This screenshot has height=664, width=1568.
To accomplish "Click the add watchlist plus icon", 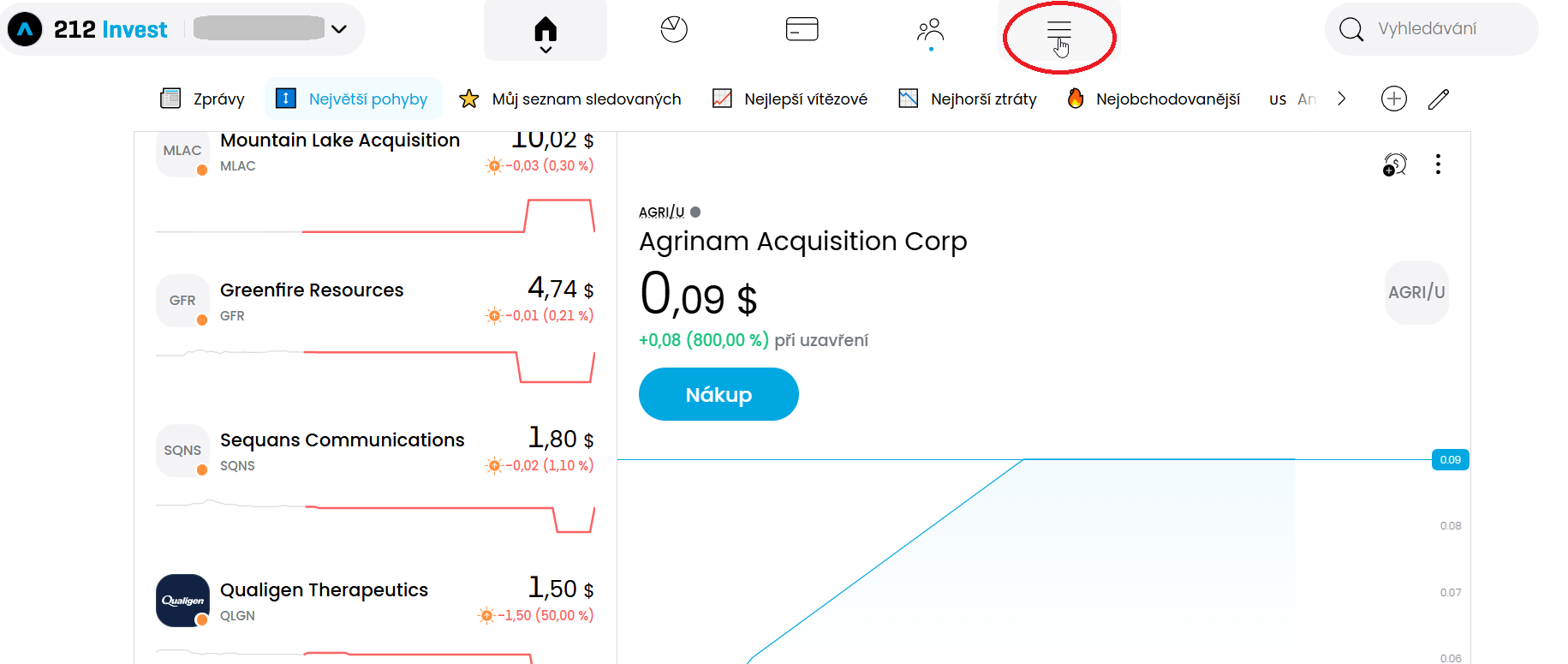I will (1393, 99).
